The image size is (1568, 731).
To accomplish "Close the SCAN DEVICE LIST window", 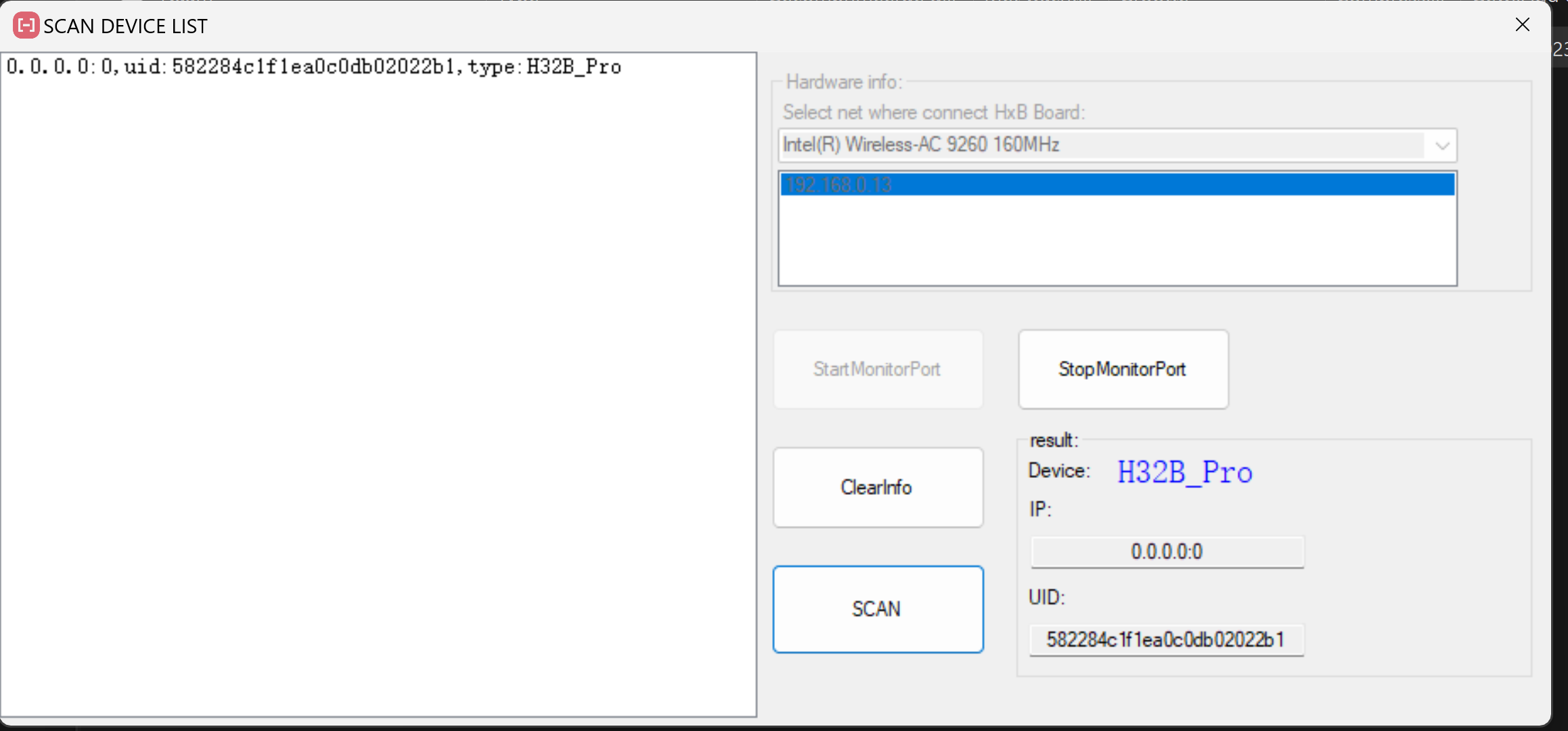I will (x=1522, y=25).
